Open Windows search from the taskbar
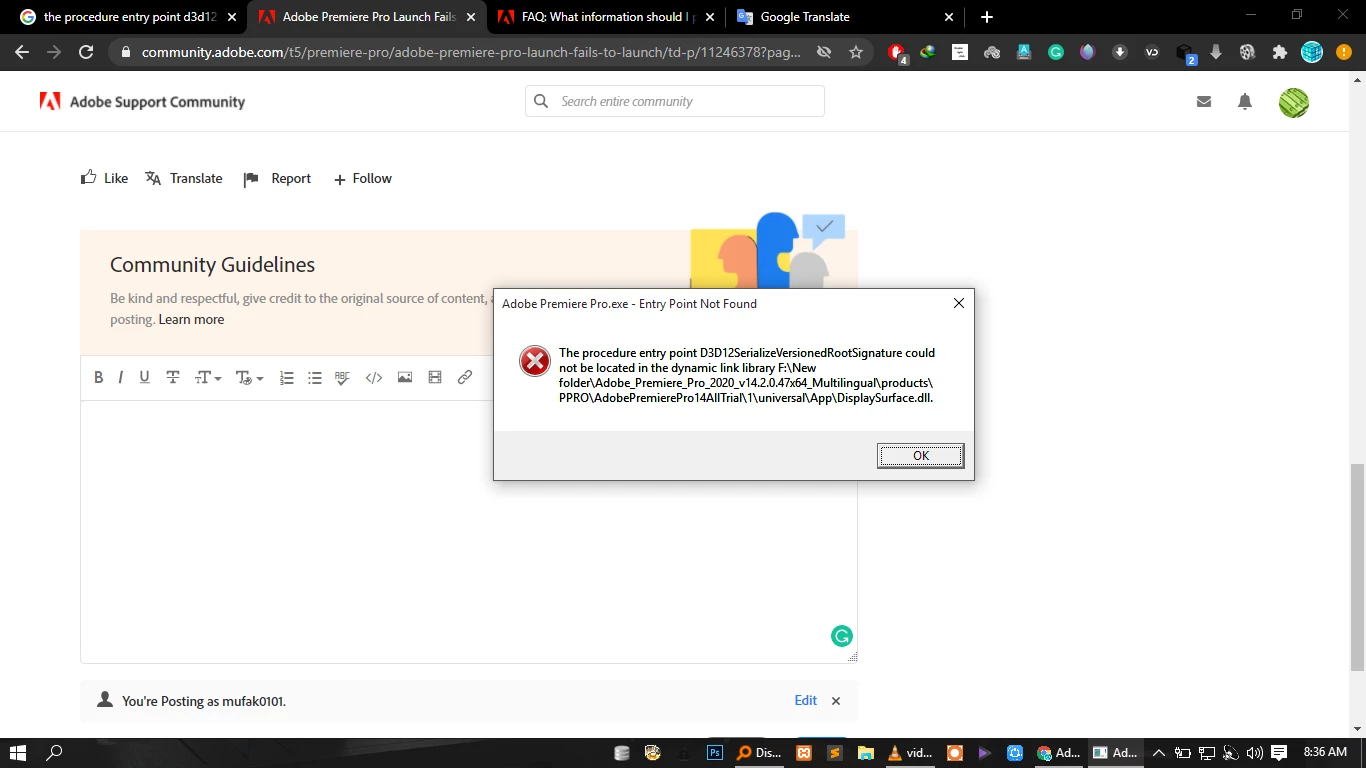 [55, 753]
